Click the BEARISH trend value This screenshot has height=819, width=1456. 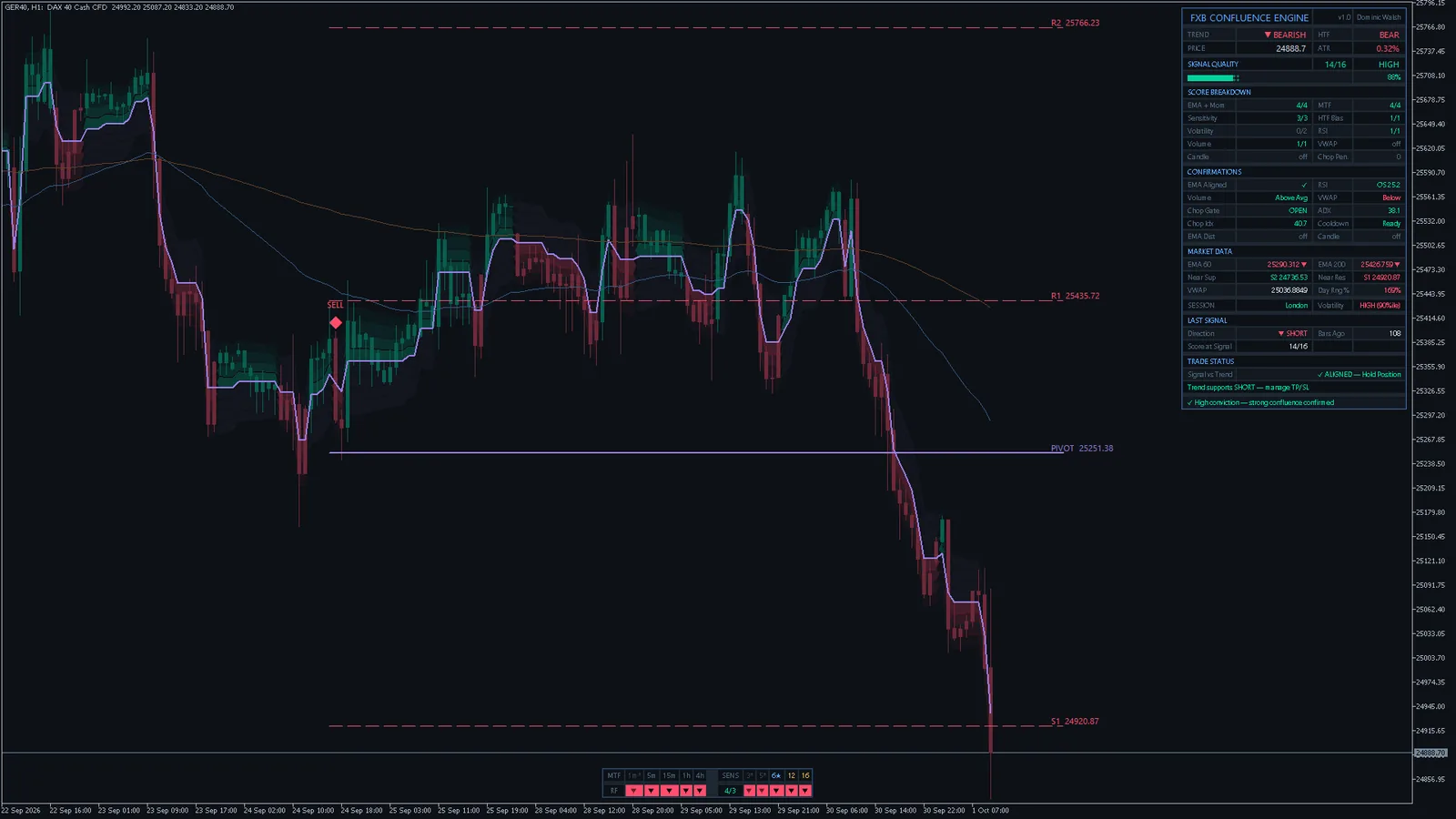1285,35
